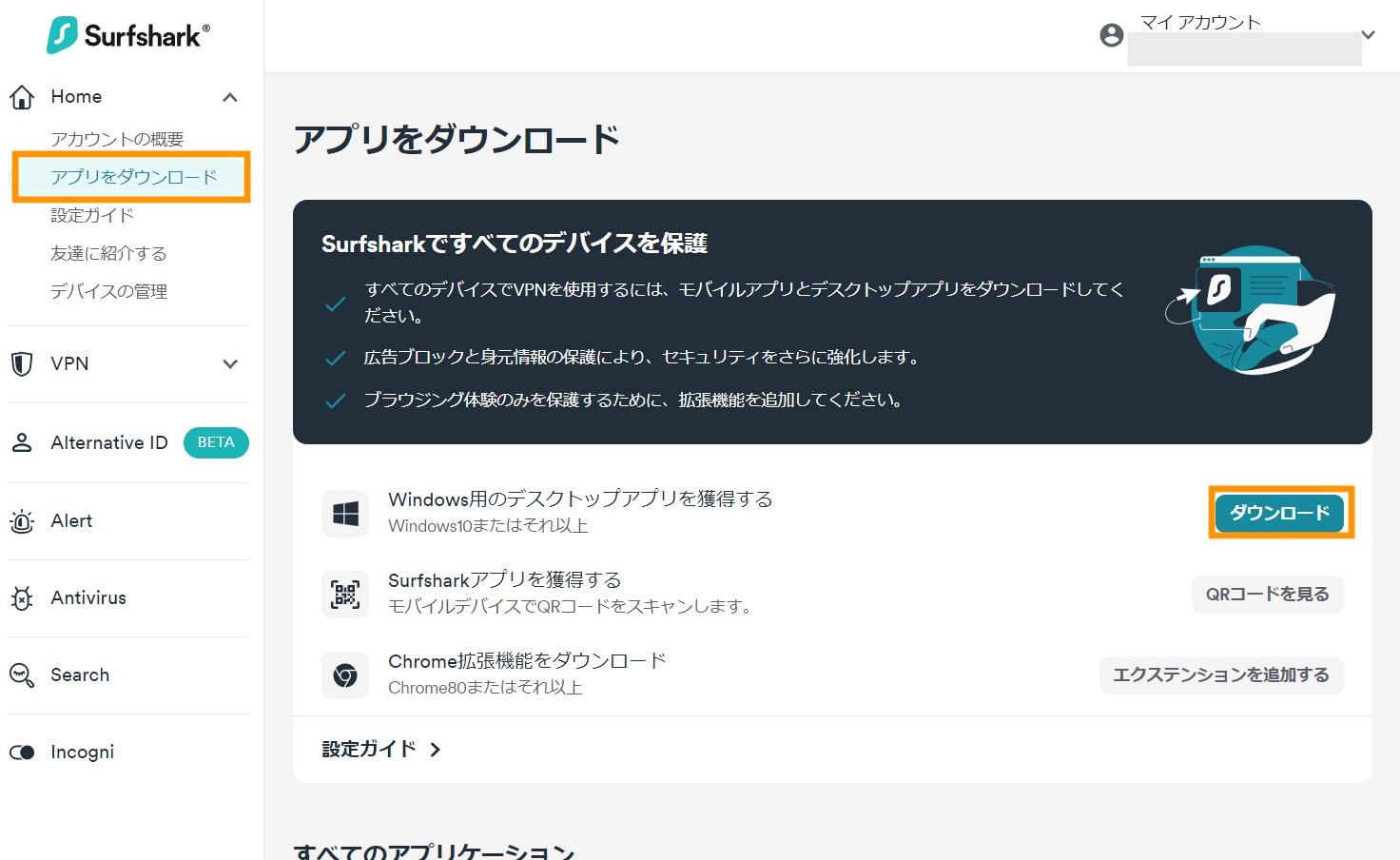Open the 設定ガイド arrow link in the card

(381, 750)
